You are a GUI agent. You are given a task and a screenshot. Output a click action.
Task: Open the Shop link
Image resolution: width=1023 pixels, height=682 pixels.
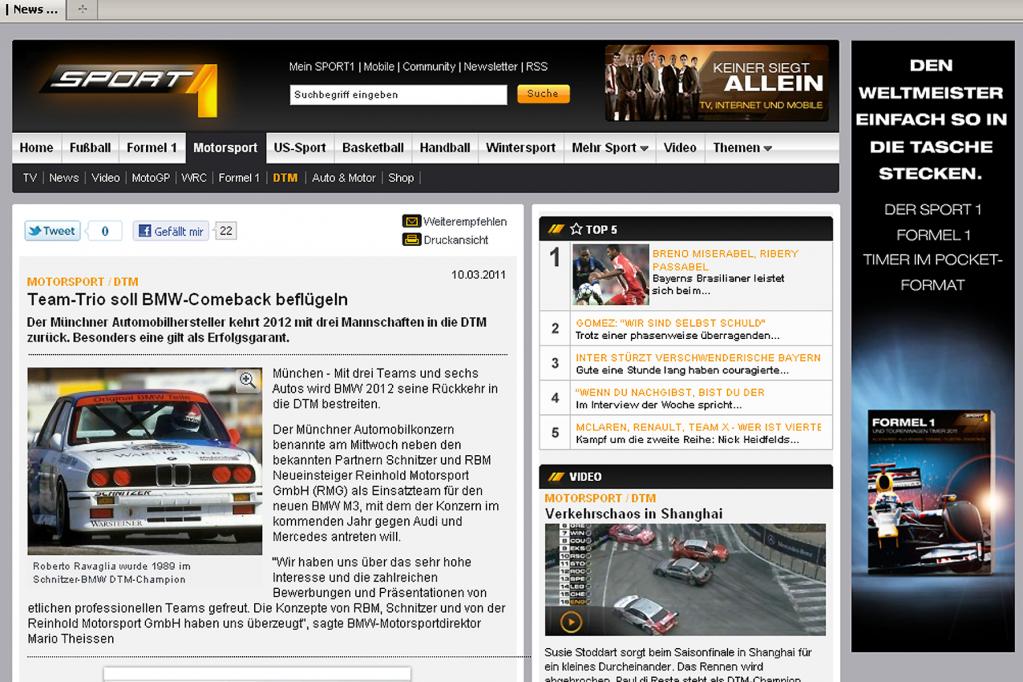pos(401,178)
